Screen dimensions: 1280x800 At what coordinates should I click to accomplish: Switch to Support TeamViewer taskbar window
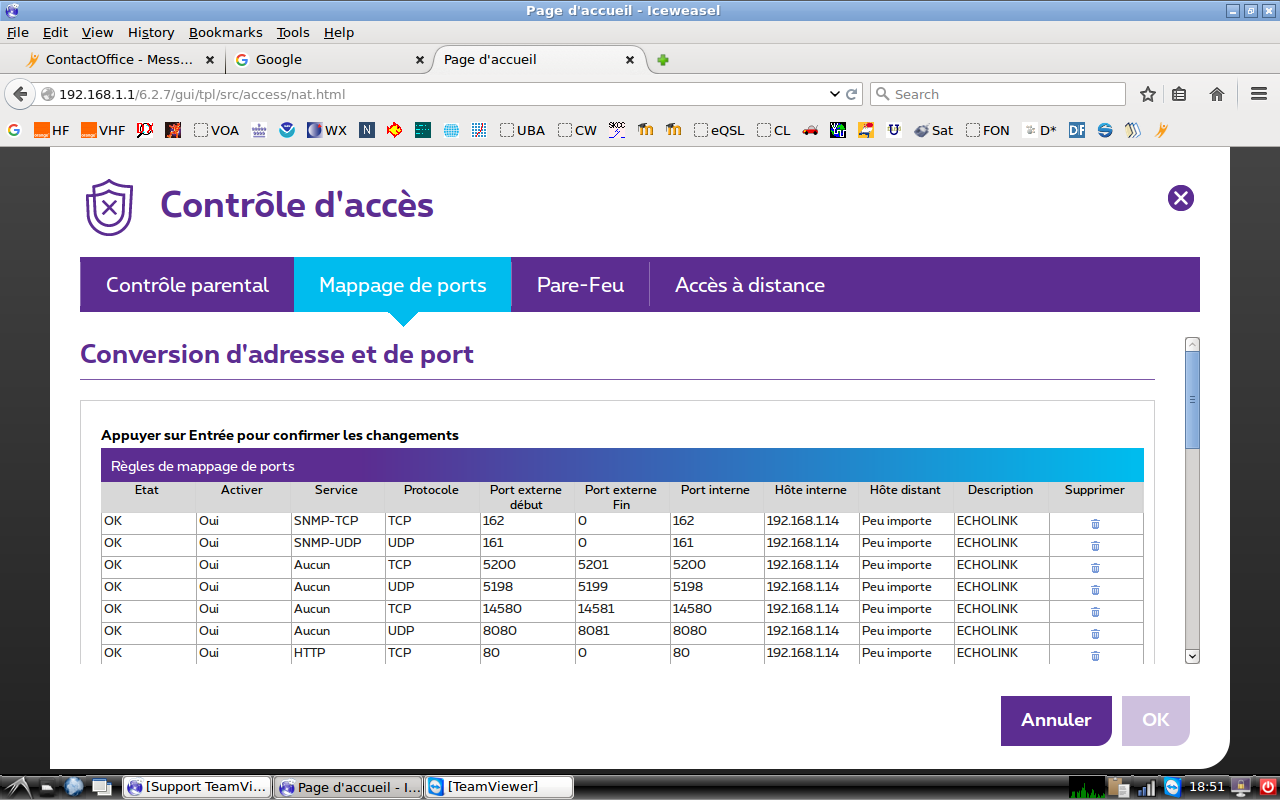coord(198,787)
